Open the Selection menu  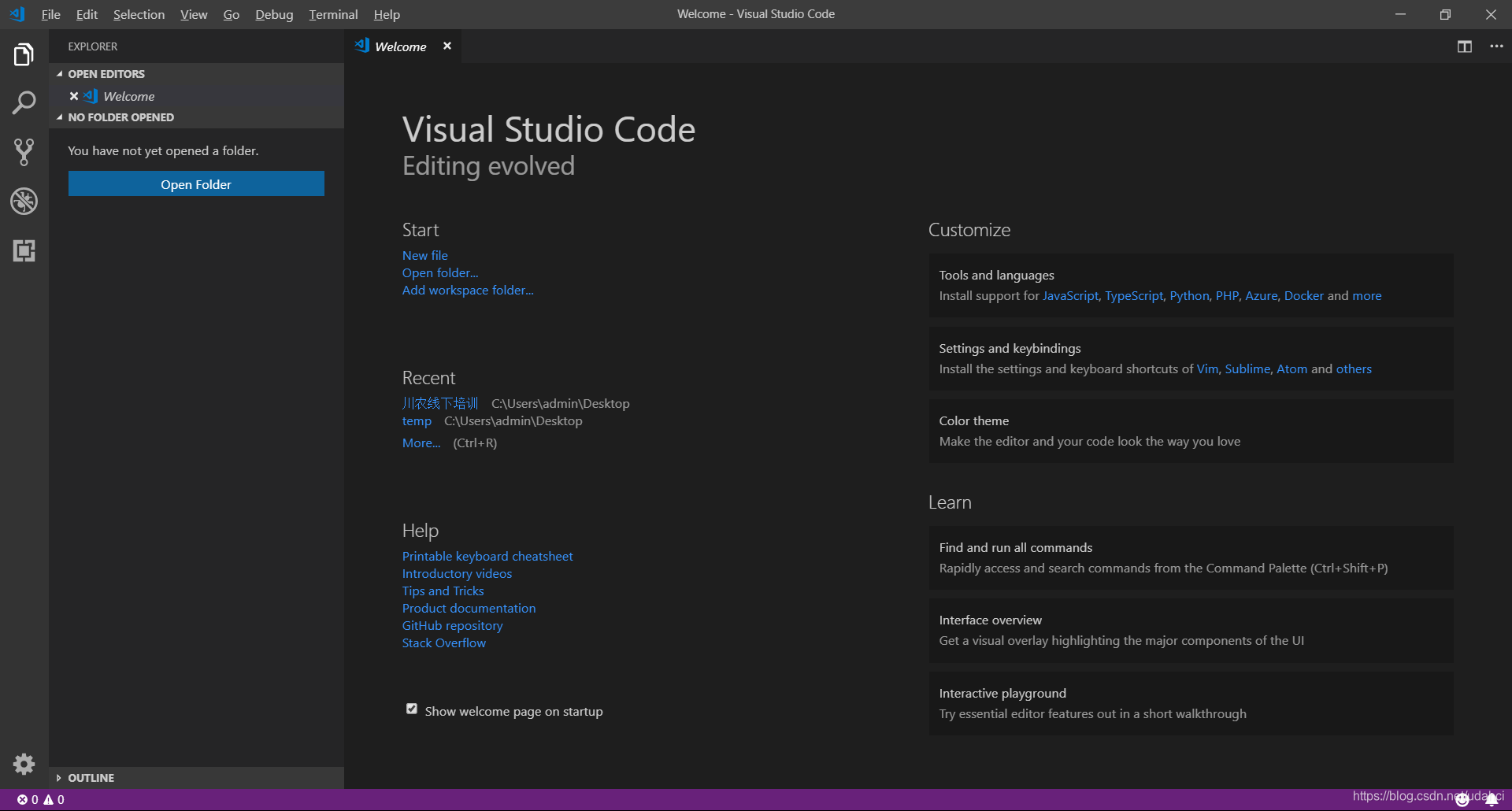pos(139,14)
